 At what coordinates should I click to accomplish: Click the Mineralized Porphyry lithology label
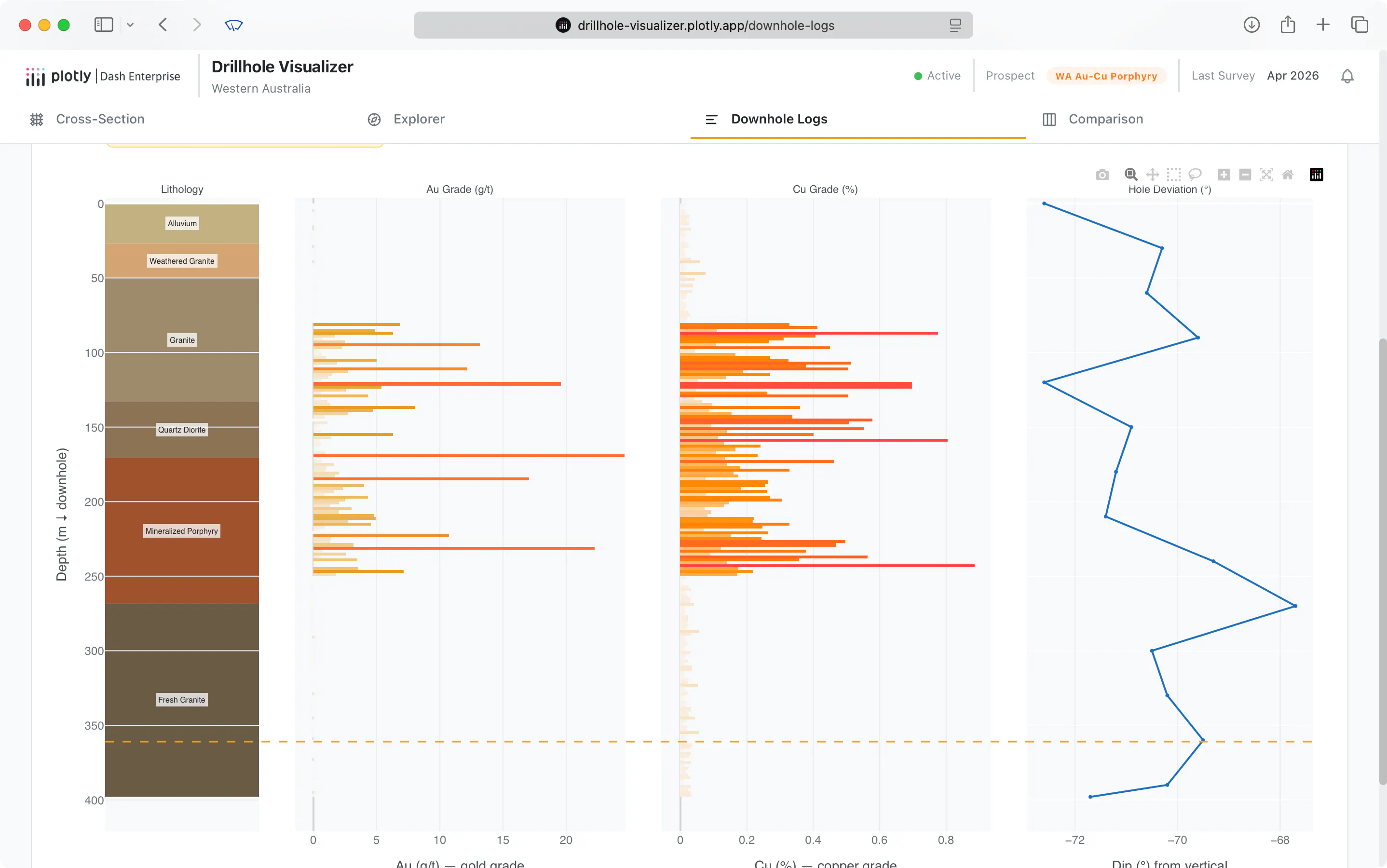click(x=181, y=531)
